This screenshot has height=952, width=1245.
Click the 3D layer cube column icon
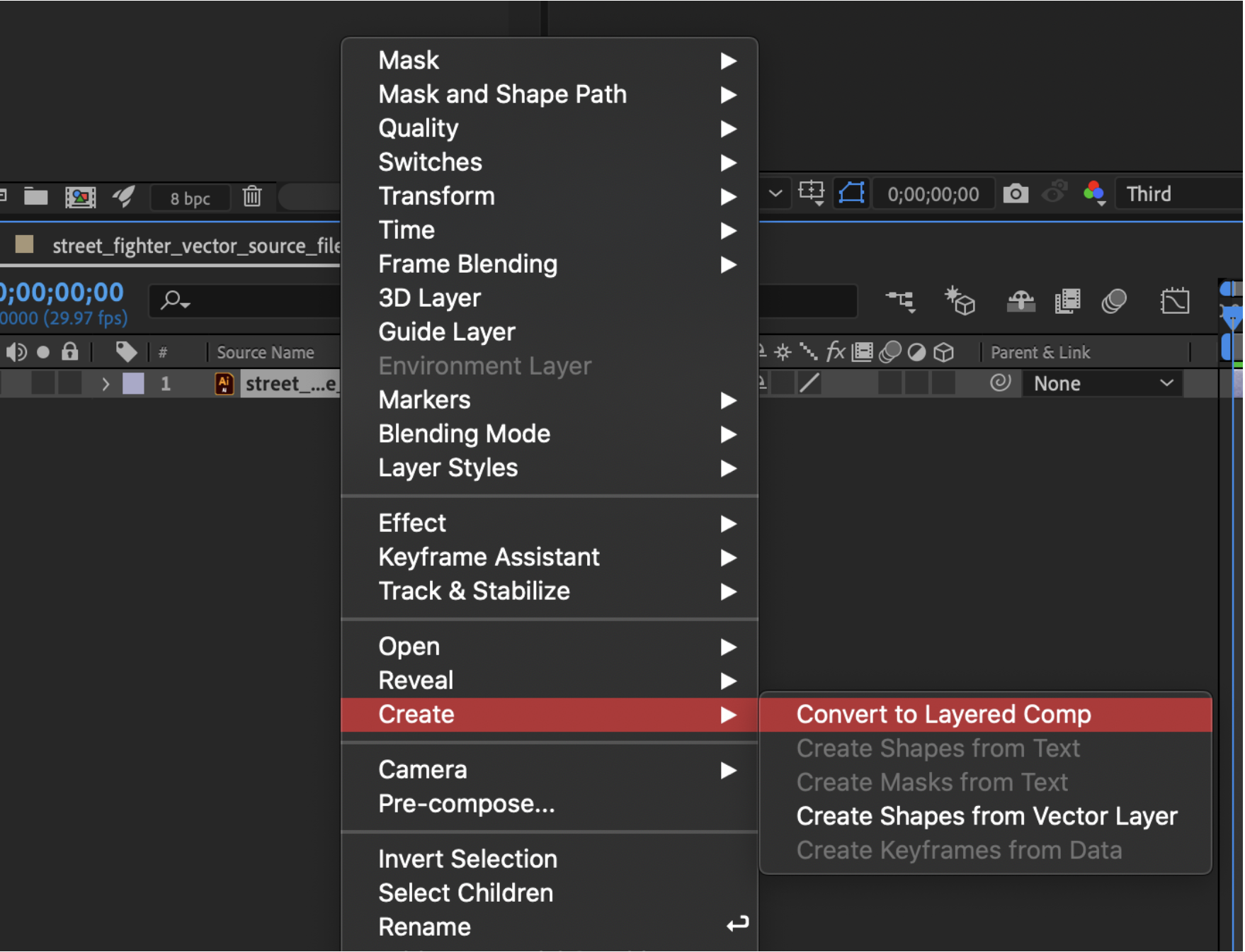click(x=943, y=352)
